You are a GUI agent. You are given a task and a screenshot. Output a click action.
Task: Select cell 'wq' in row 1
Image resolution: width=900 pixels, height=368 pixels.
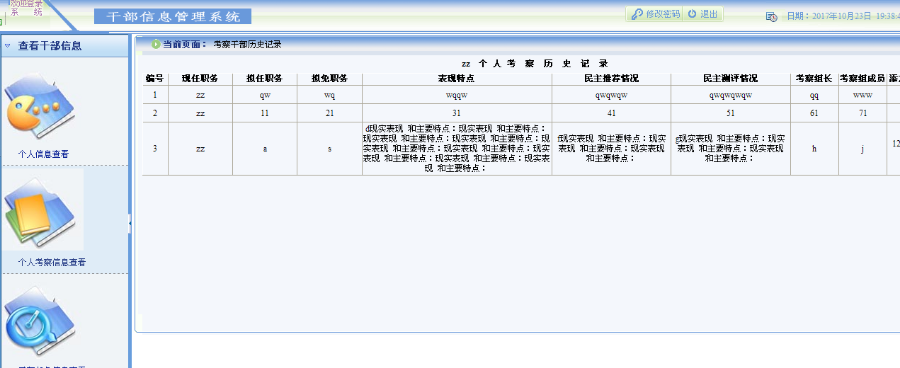329,95
